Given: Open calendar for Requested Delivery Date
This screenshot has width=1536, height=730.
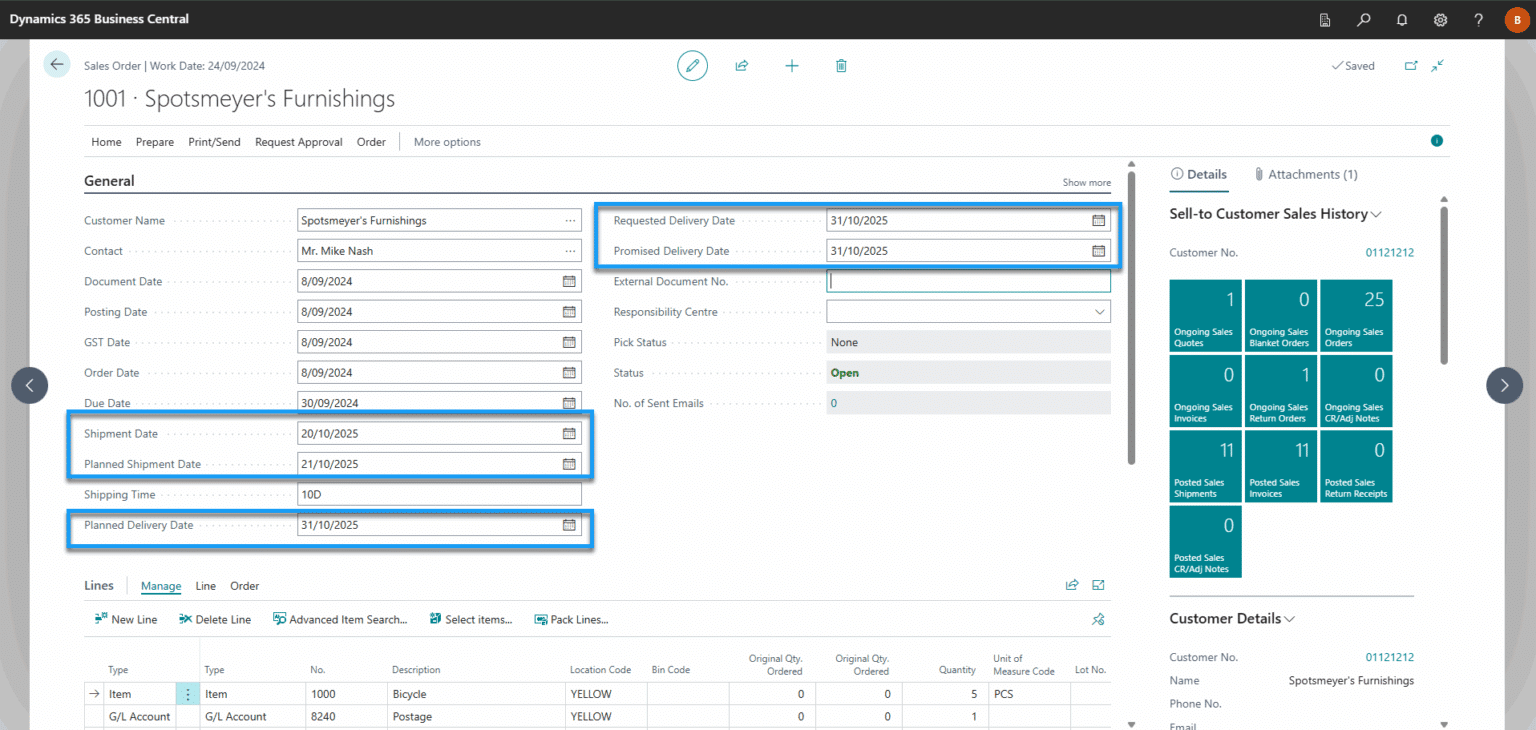Looking at the screenshot, I should click(1098, 221).
